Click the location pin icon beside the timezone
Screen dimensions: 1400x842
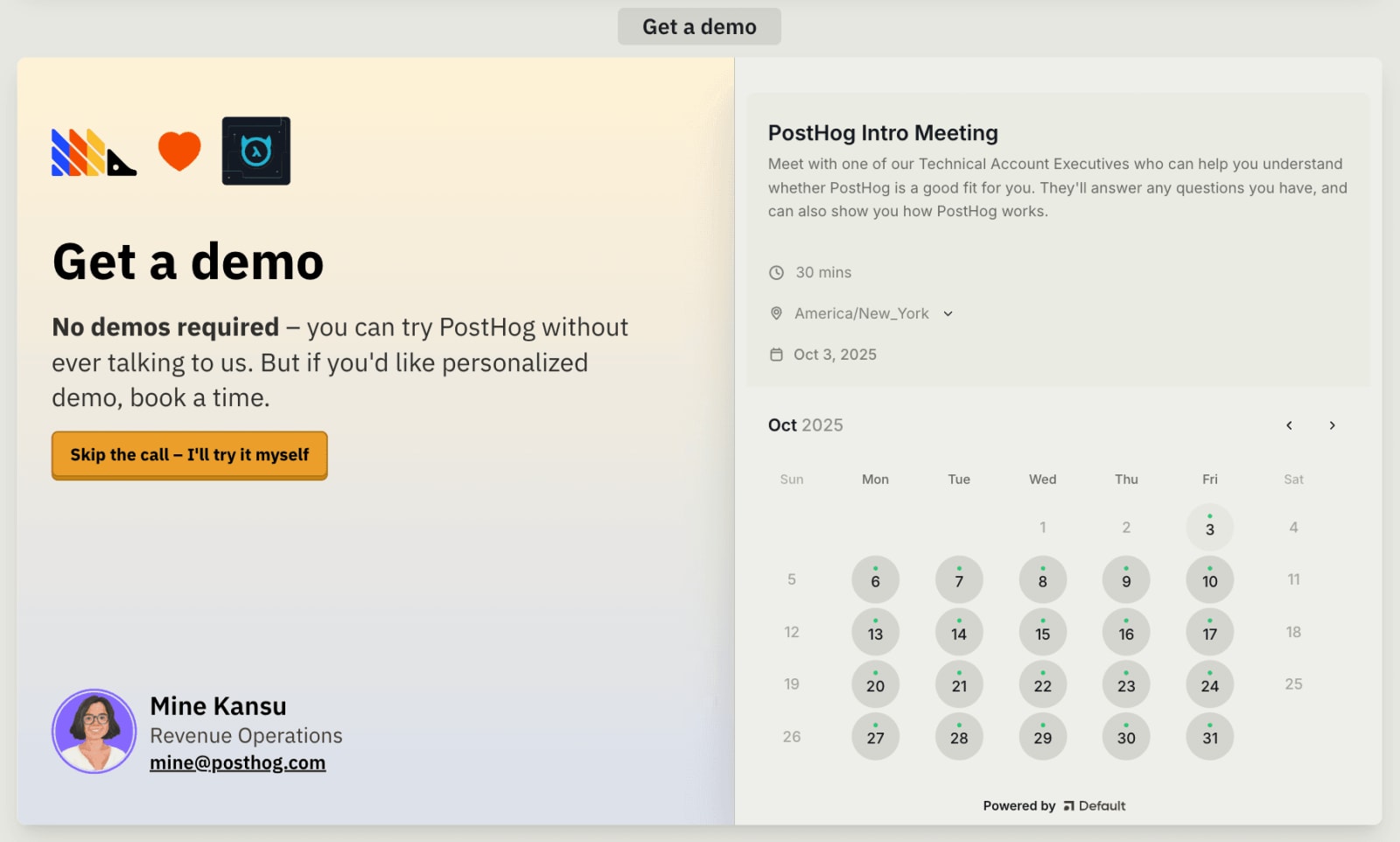coord(776,312)
